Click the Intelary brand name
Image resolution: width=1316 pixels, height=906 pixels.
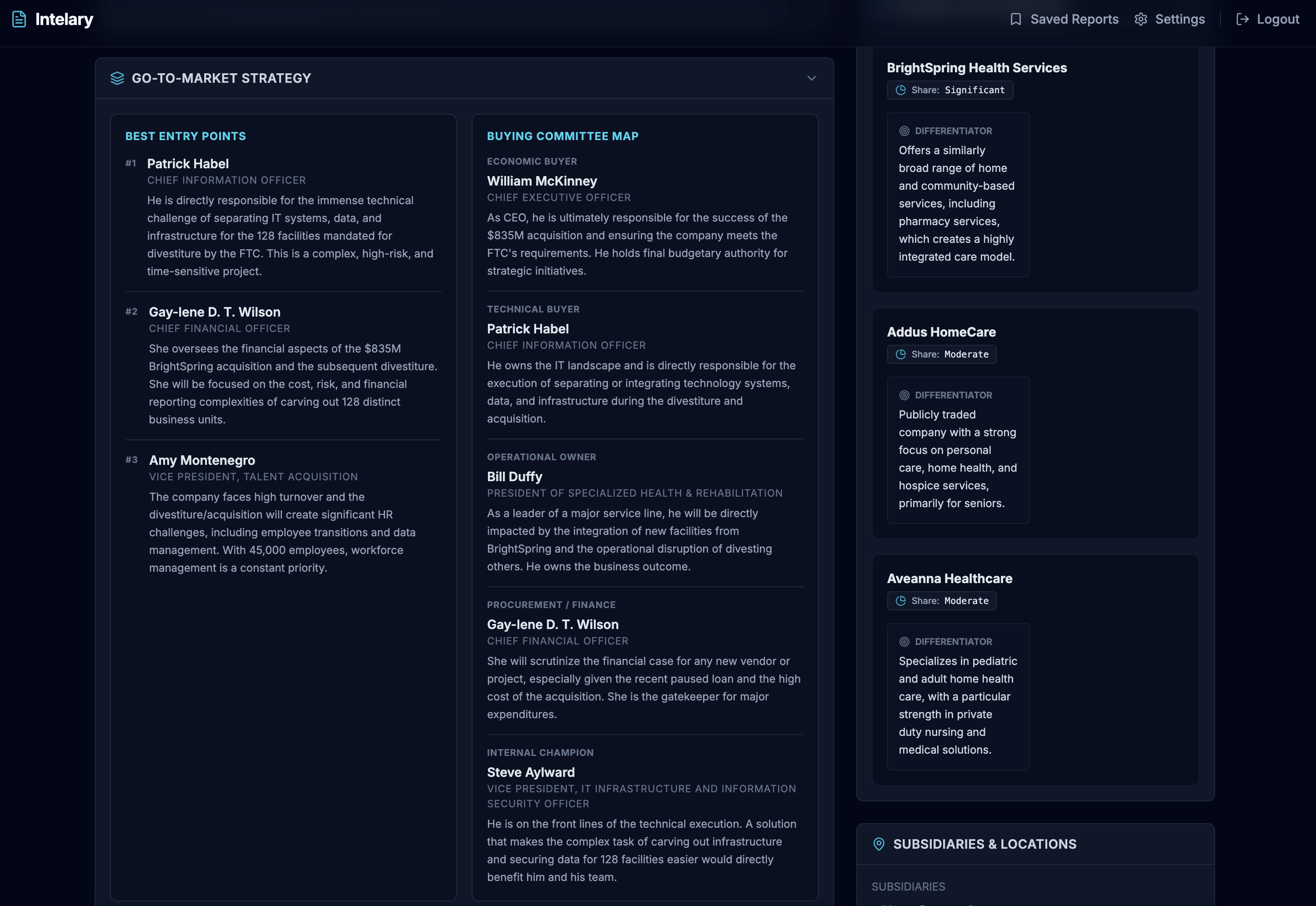click(64, 19)
